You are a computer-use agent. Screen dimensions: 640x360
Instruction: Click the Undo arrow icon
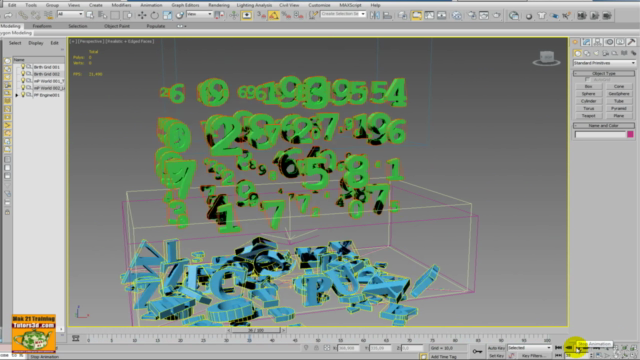click(x=8, y=16)
